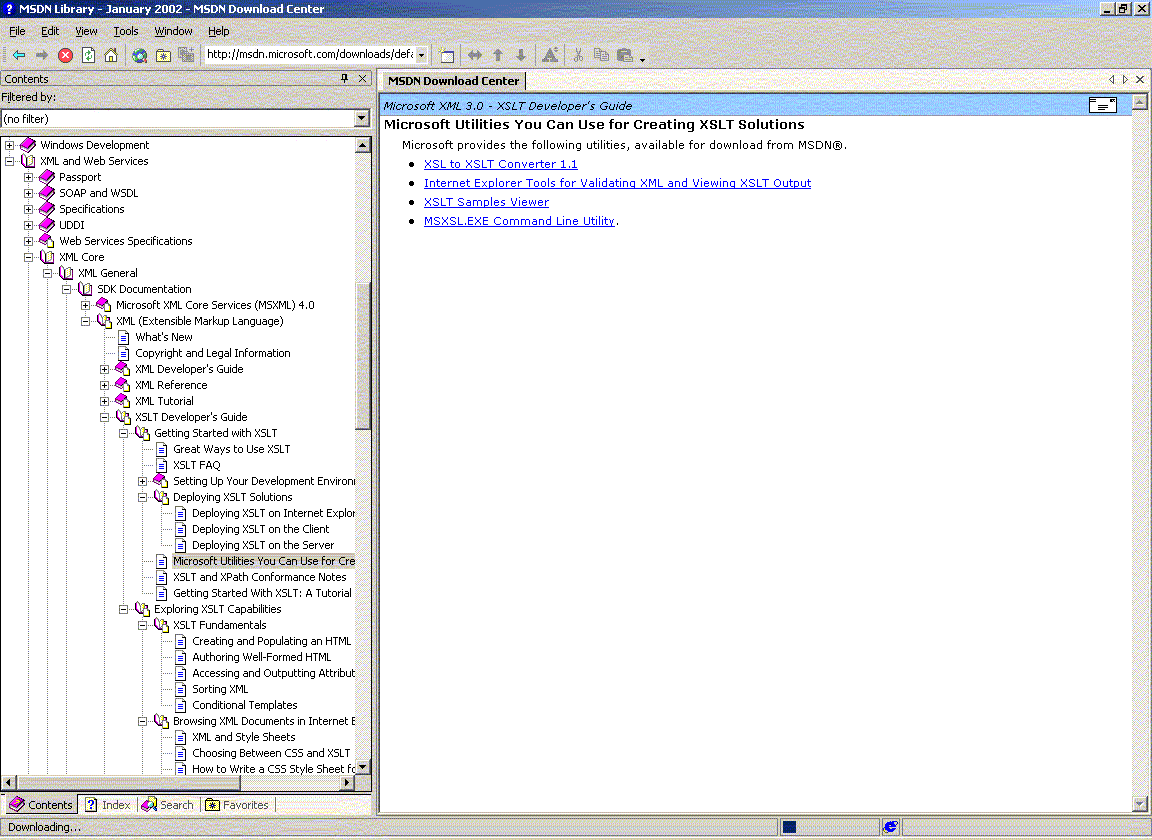Viewport: 1152px width, 840px height.
Task: Go to the previous topic up arrow
Action: (498, 55)
